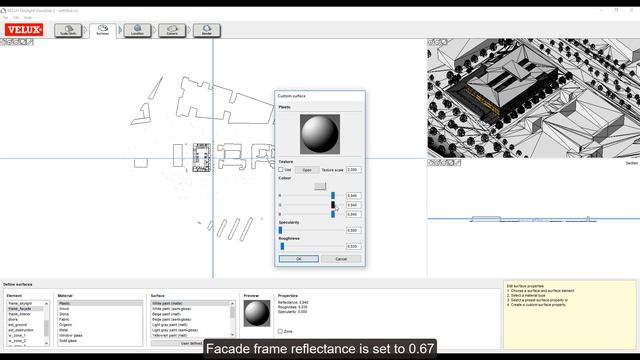Select frame_interior in Element list
Viewport: 640px width, 360px height.
(x=25, y=314)
